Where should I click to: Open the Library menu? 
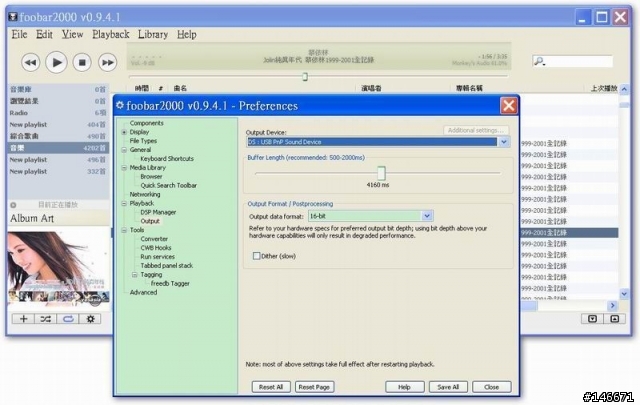153,34
